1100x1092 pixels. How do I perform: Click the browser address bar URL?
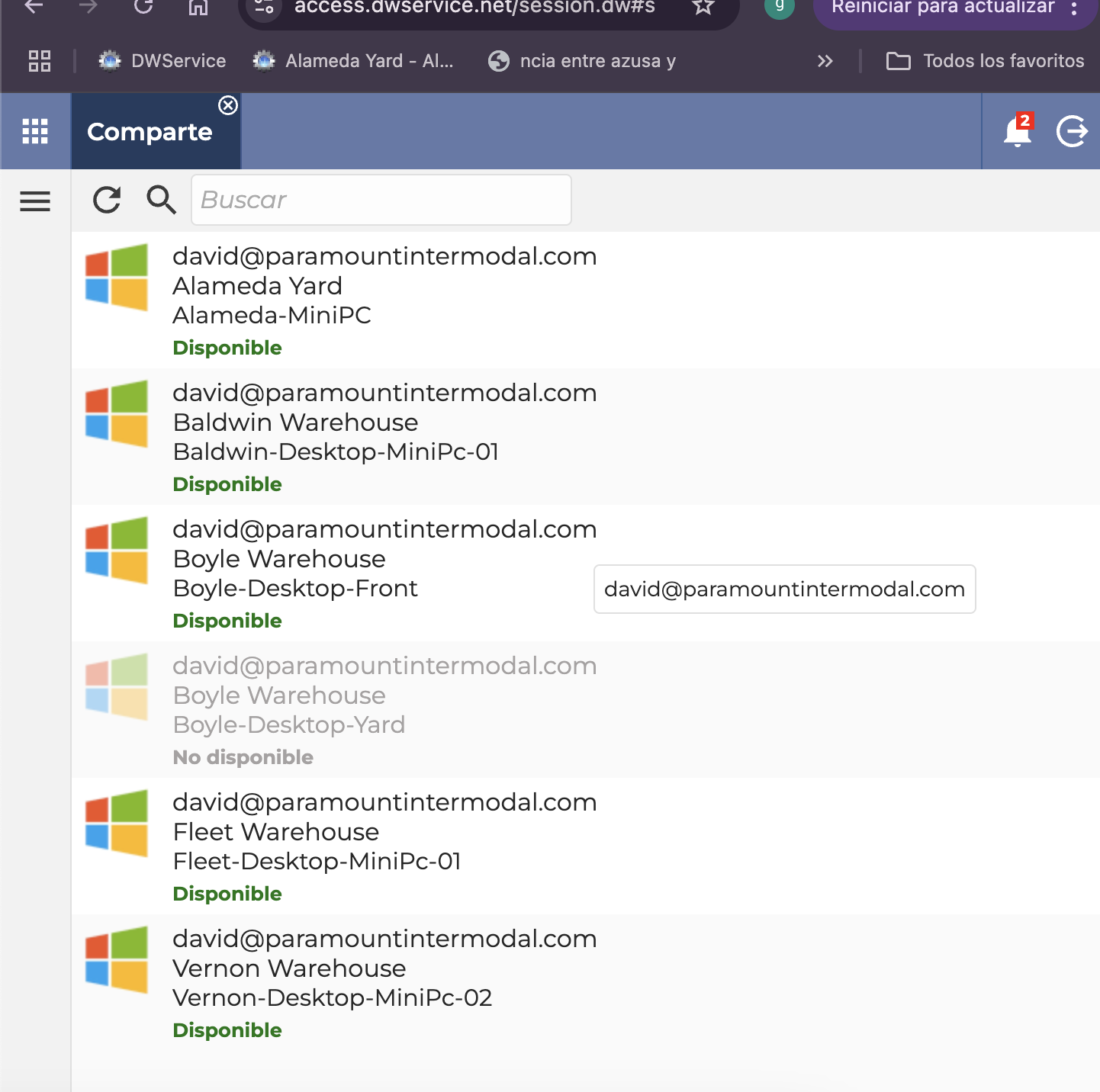[474, 8]
